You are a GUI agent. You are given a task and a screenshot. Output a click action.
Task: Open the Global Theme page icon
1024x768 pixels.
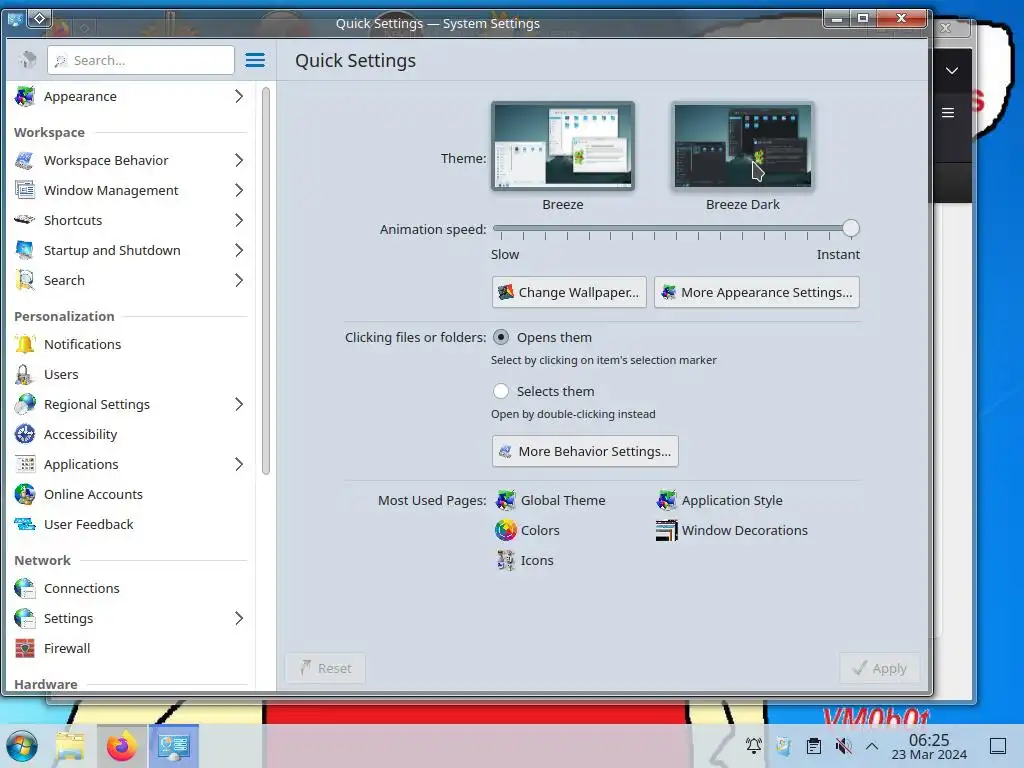point(505,500)
